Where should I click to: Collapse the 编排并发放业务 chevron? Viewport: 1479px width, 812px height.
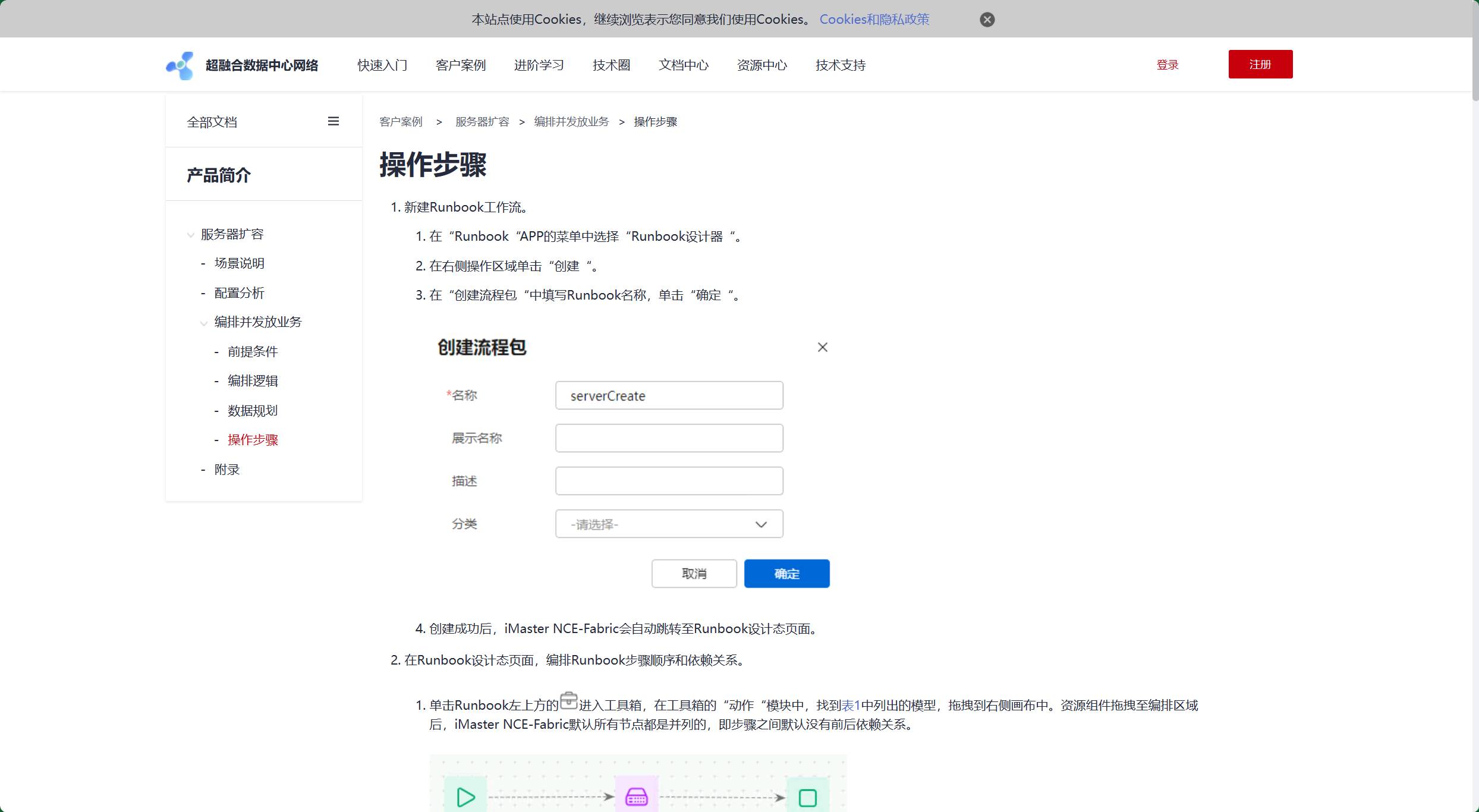(204, 323)
